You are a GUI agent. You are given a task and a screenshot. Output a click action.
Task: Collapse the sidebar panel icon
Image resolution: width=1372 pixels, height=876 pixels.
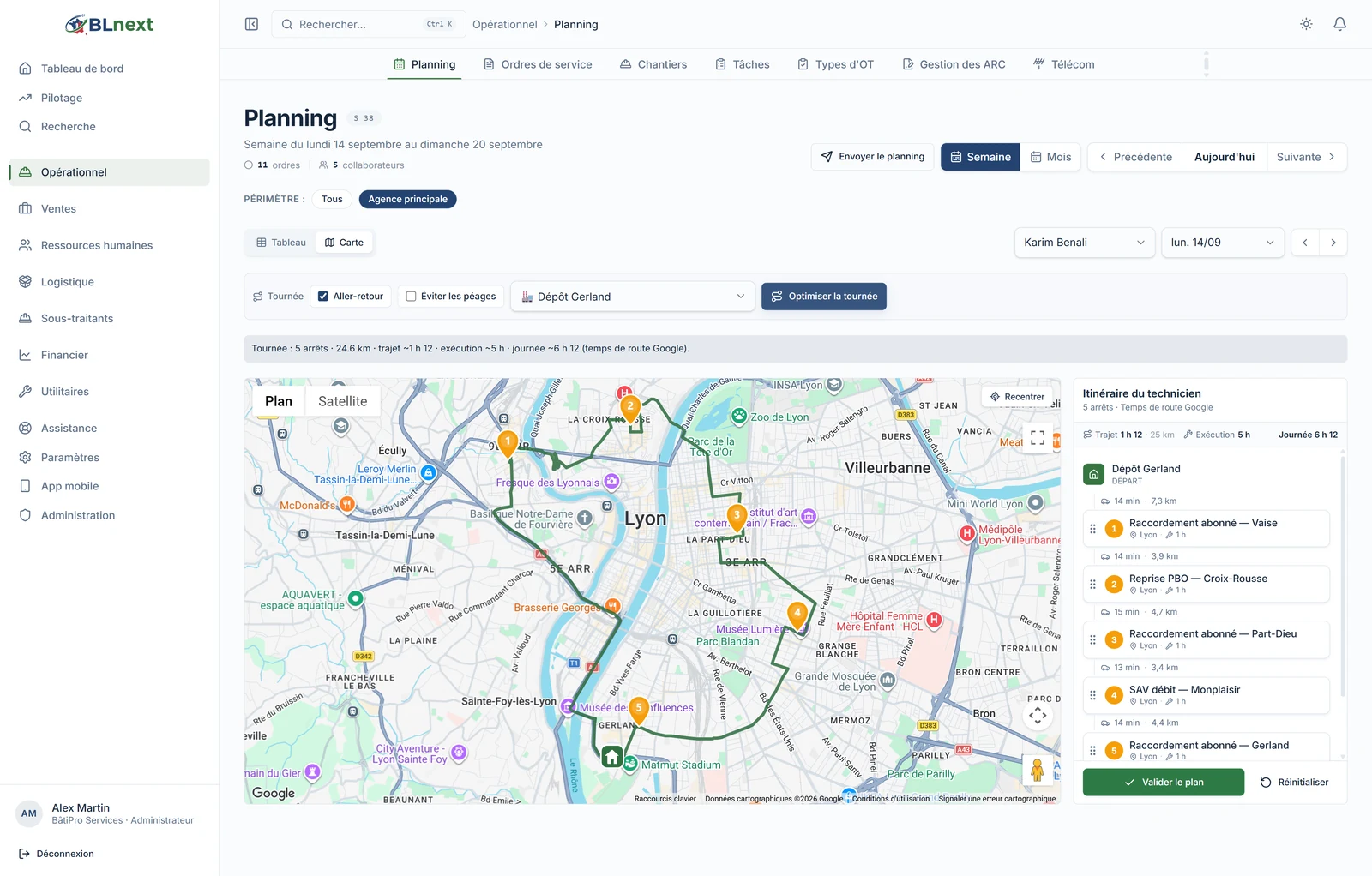(x=251, y=24)
